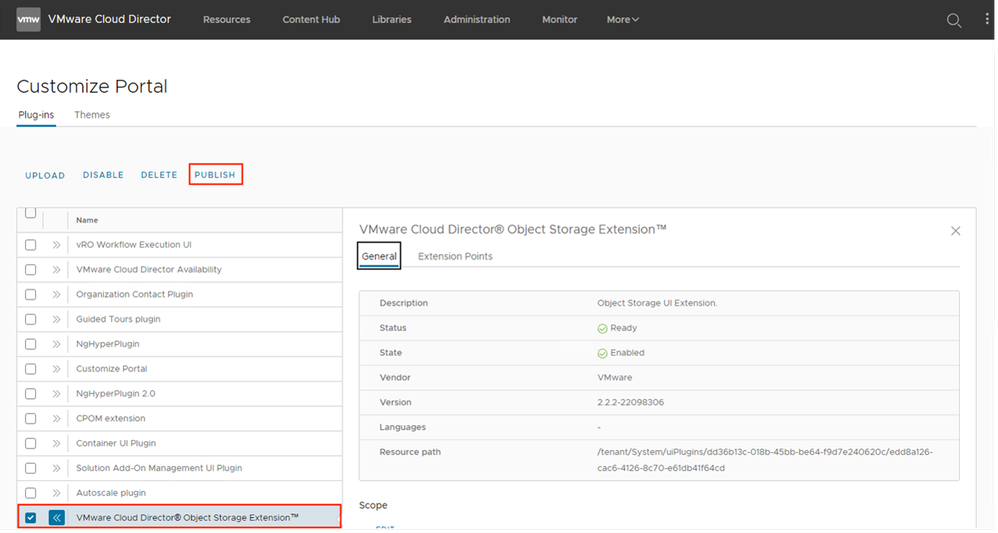
Task: Click details arrow icon for CPOM extension
Action: pyautogui.click(x=56, y=418)
